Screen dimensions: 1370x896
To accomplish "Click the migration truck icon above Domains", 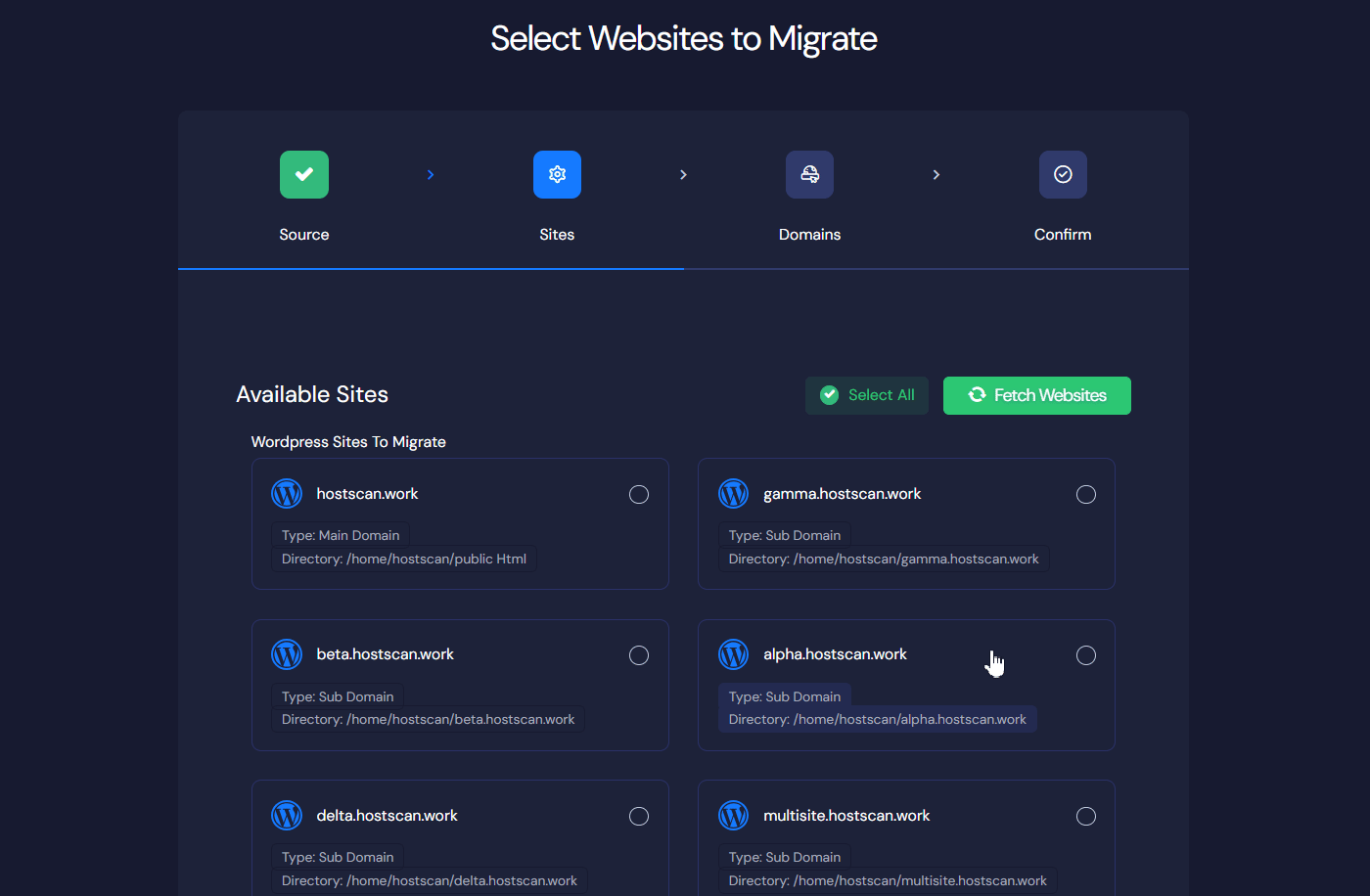I will point(809,174).
